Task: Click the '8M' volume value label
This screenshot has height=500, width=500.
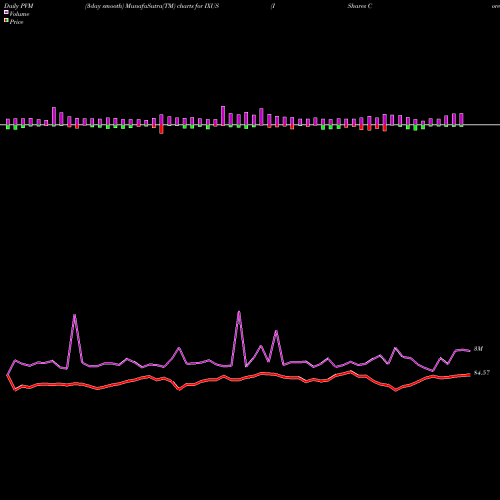Action: [478, 349]
